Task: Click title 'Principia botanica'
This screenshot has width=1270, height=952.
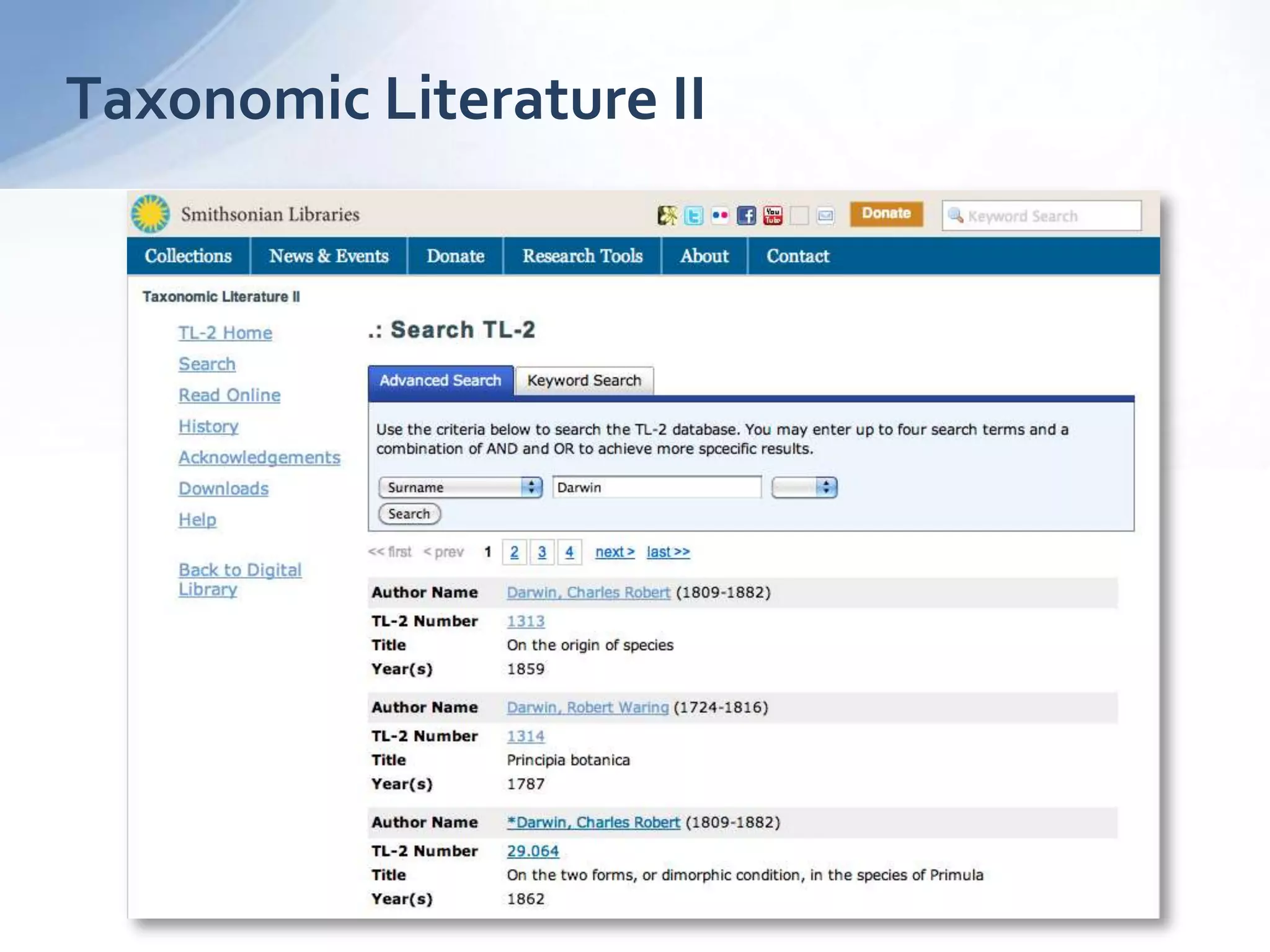Action: (x=568, y=760)
